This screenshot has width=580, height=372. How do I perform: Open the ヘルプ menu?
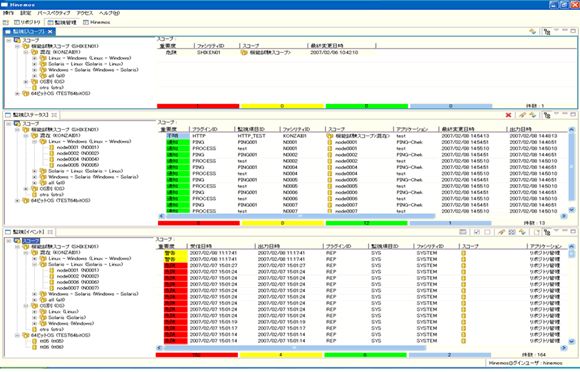(109, 13)
